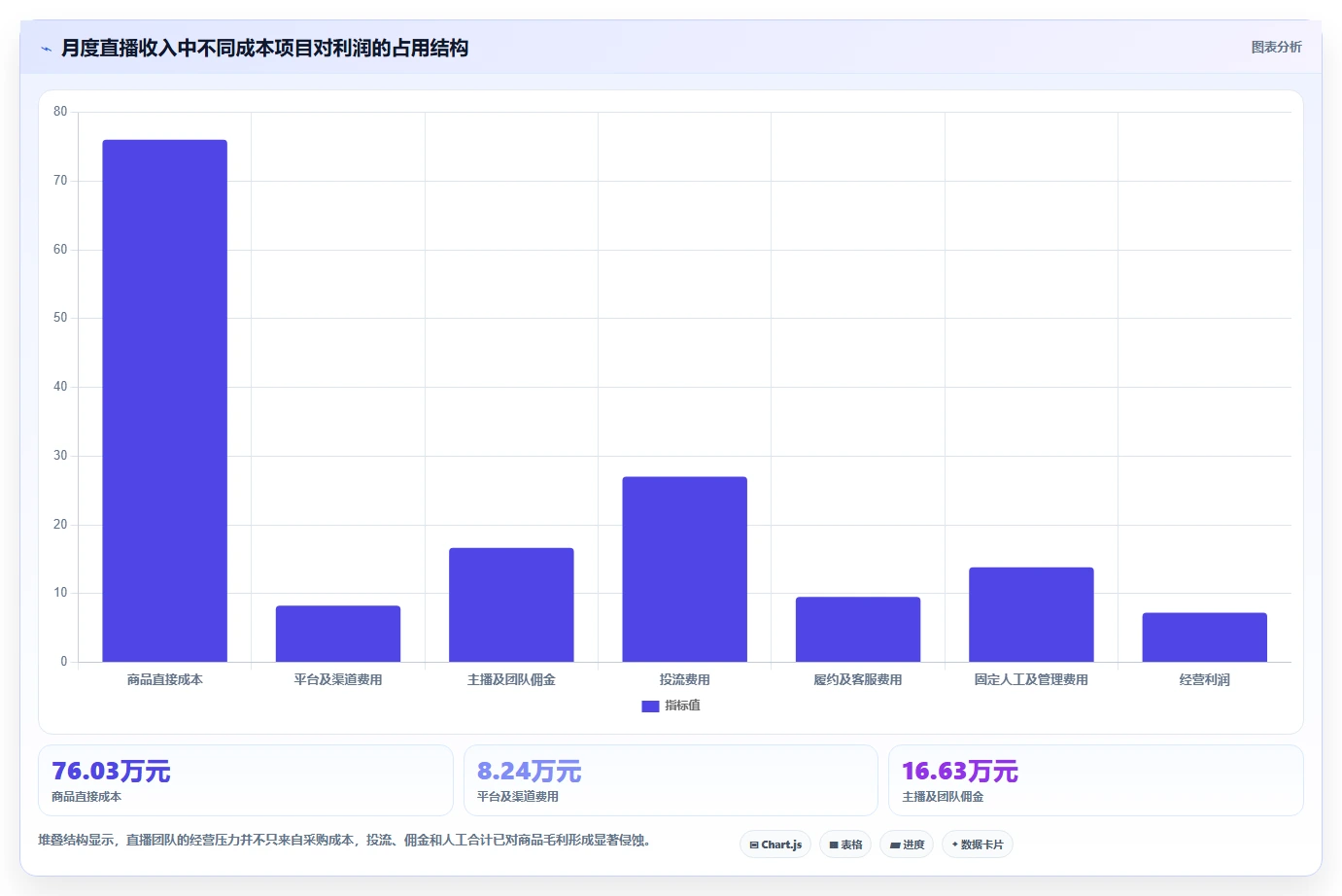Image resolution: width=1342 pixels, height=896 pixels.
Task: Click the 表格 tag button
Action: pos(845,844)
